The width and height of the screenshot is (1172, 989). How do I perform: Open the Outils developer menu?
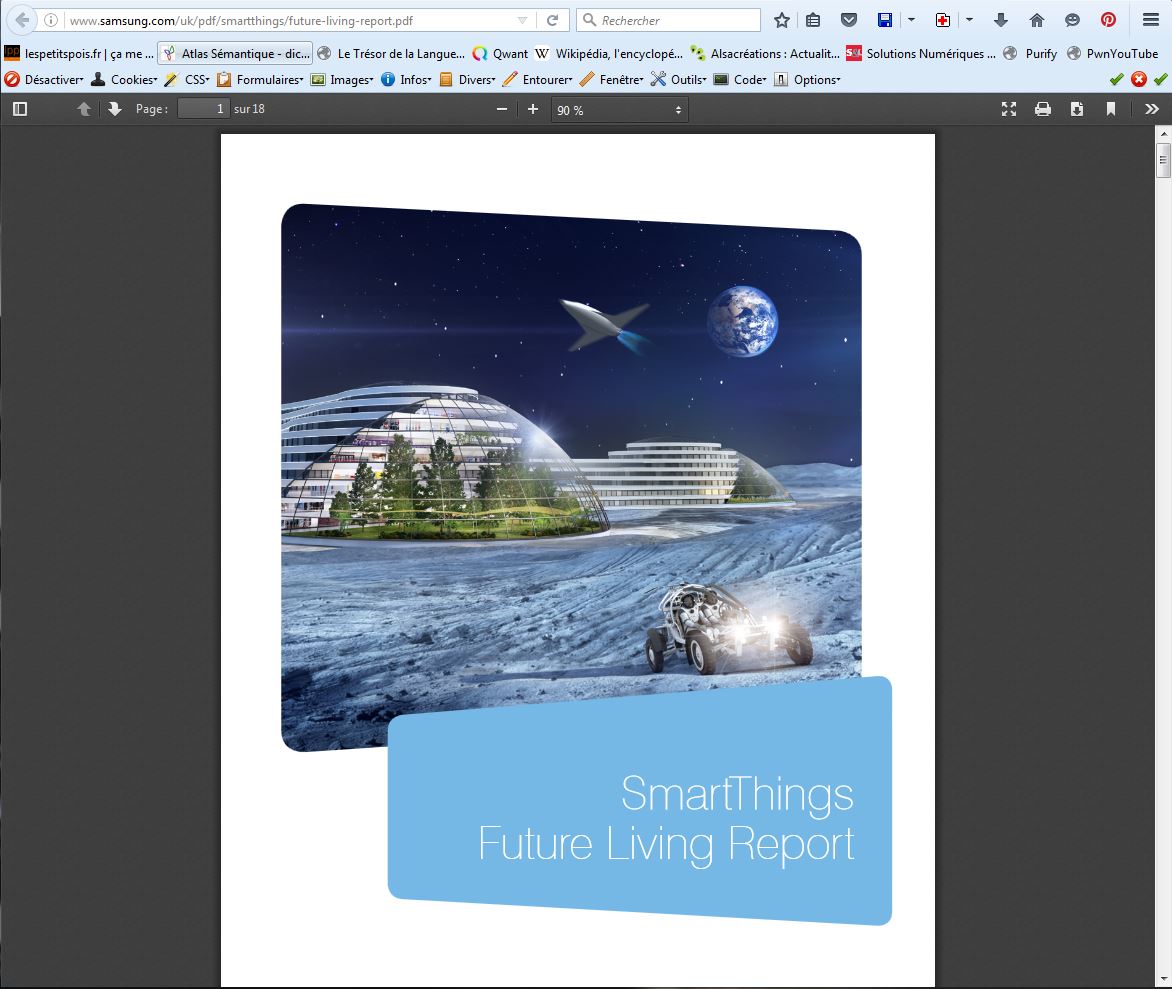coord(679,79)
